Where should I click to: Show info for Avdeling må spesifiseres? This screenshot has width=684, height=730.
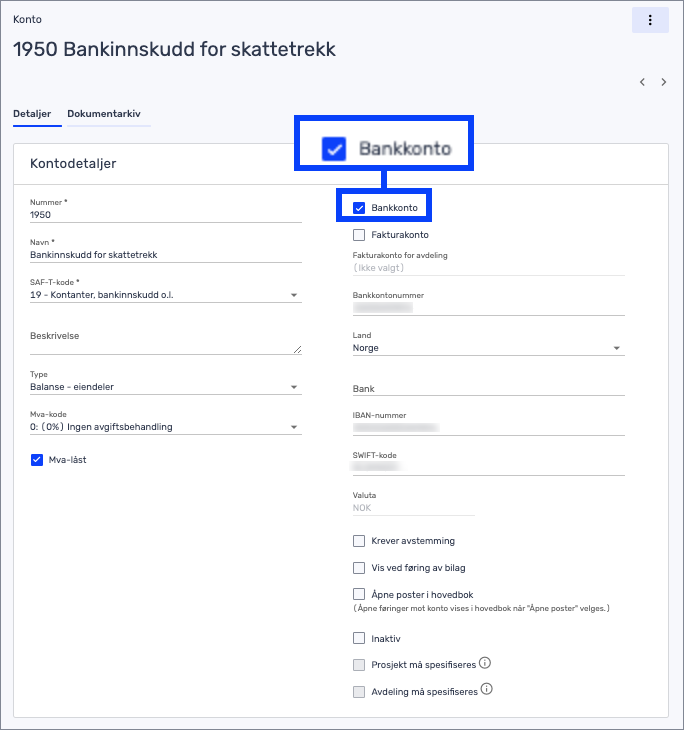[487, 689]
